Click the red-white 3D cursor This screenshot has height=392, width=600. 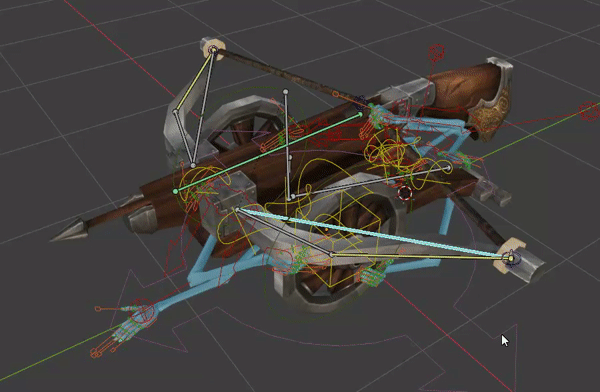coord(405,193)
